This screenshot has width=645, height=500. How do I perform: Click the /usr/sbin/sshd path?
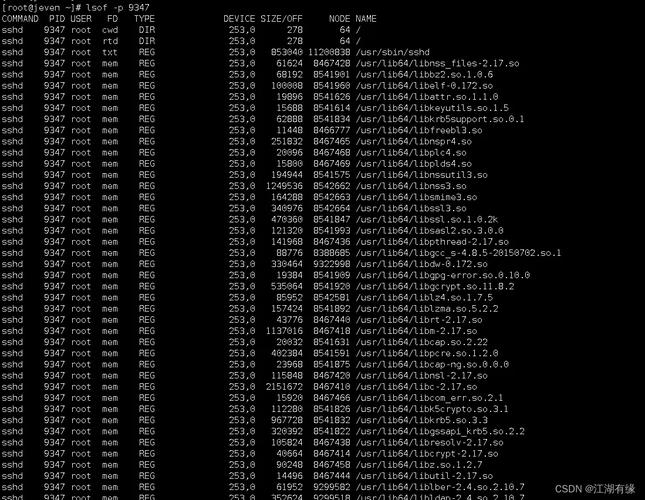[x=392, y=52]
